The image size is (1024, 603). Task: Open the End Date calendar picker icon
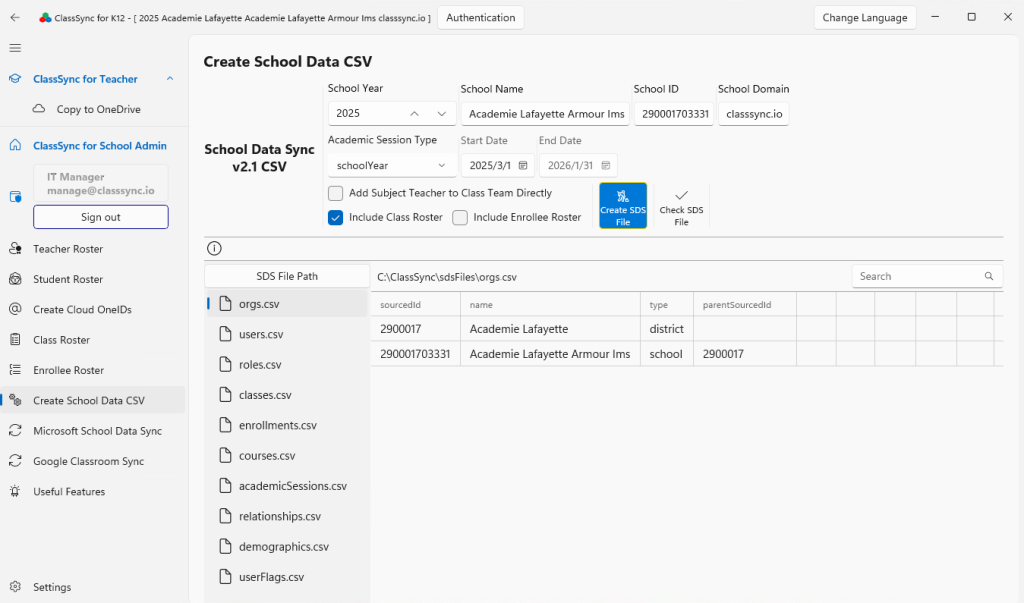[x=605, y=165]
